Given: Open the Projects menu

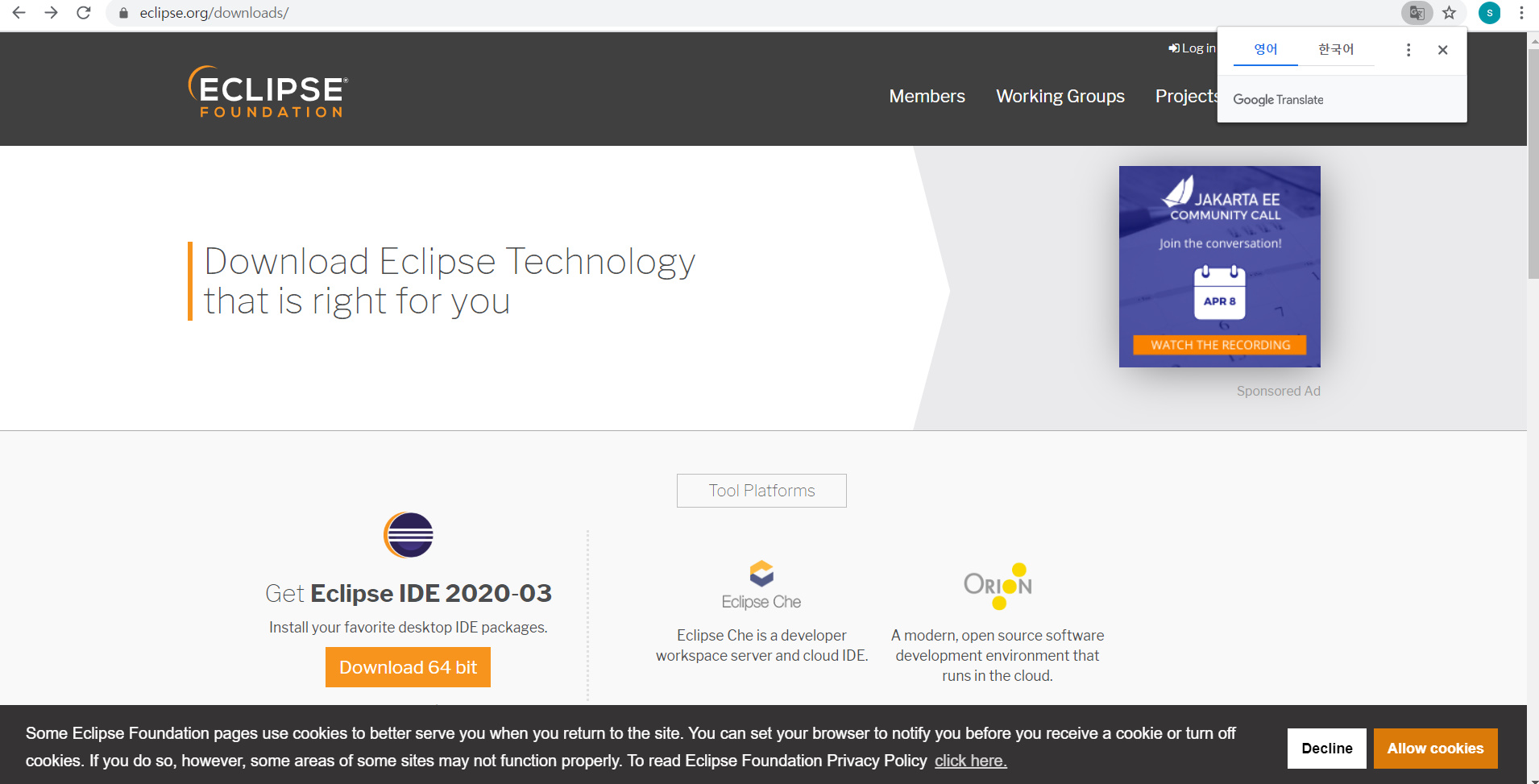Looking at the screenshot, I should pyautogui.click(x=1186, y=96).
